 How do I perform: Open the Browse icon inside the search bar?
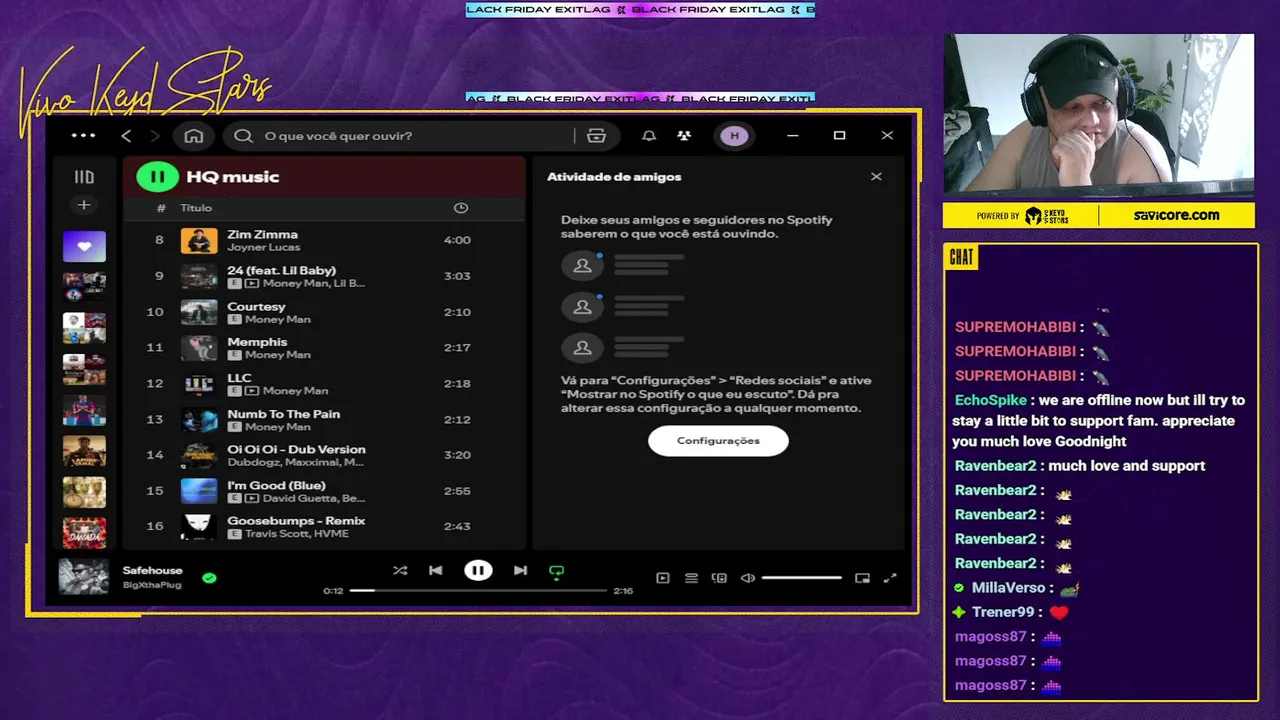[x=596, y=136]
